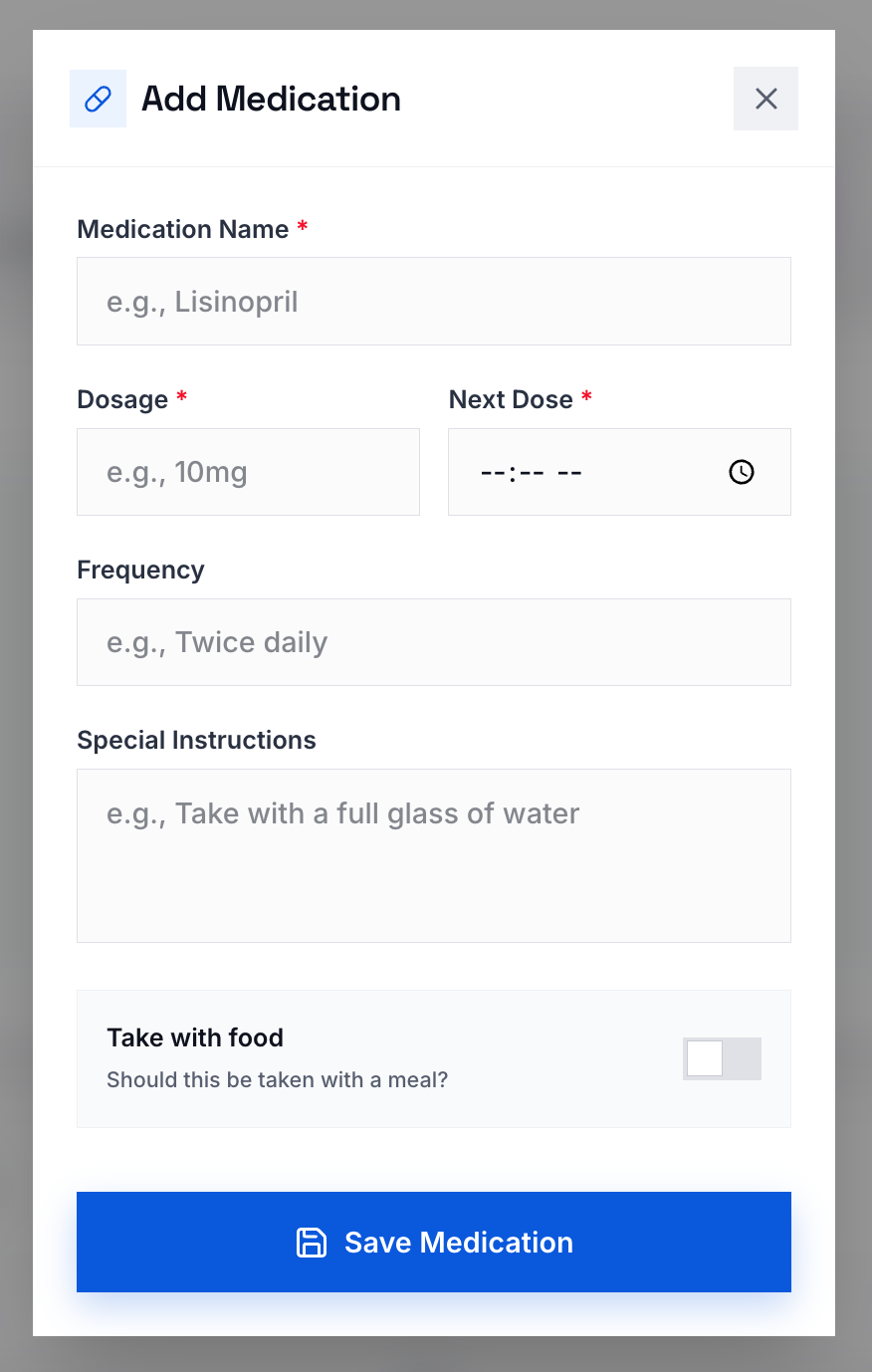Open the time picker clock icon
872x1372 pixels.
click(x=742, y=472)
